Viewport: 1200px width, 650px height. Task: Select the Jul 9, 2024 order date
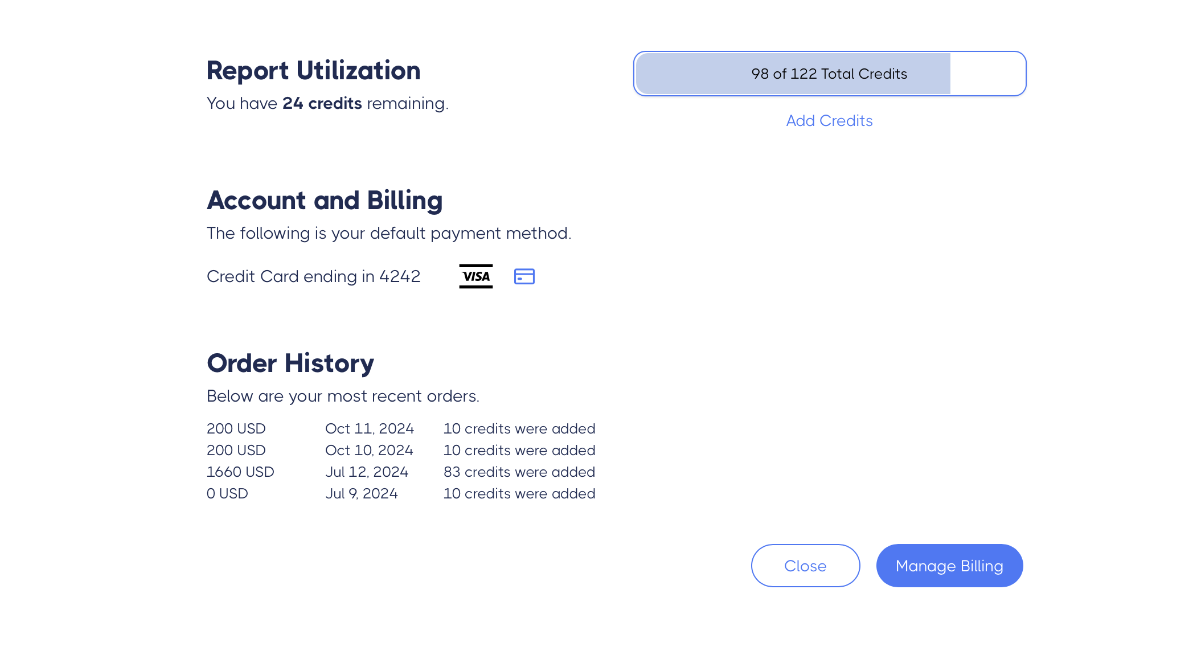click(361, 494)
